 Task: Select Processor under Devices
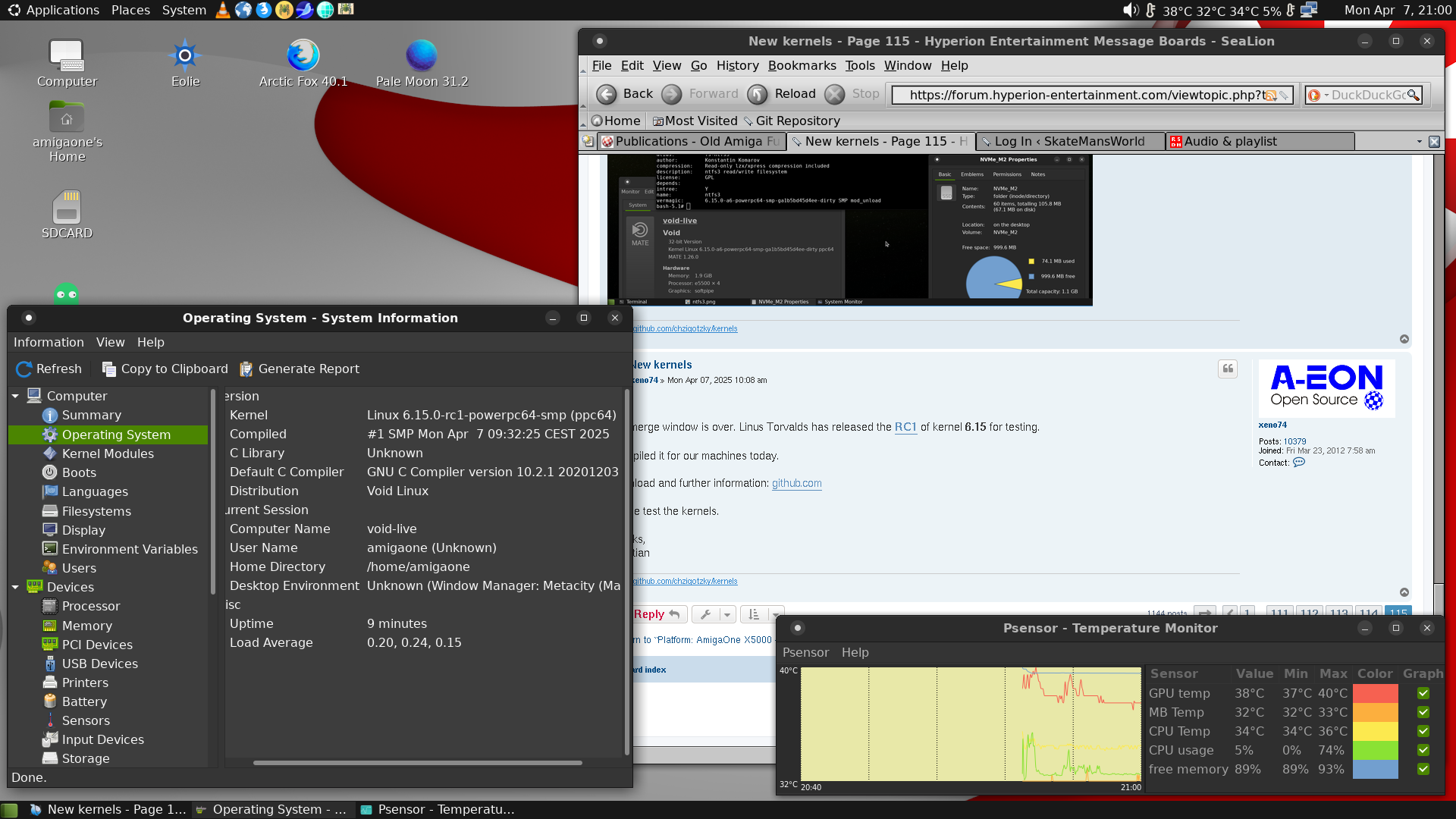coord(91,606)
